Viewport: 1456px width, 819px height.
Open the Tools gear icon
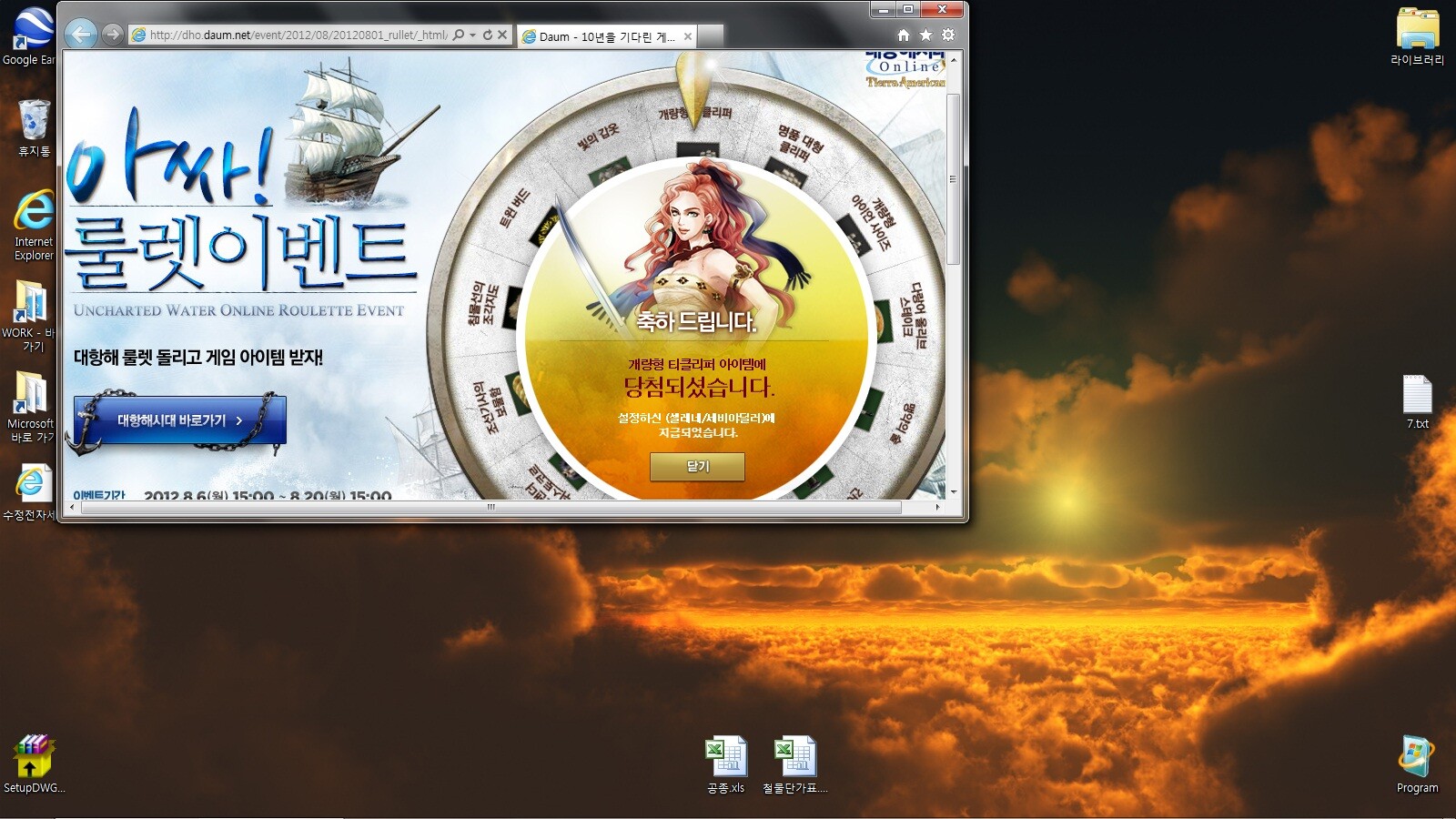point(948,35)
